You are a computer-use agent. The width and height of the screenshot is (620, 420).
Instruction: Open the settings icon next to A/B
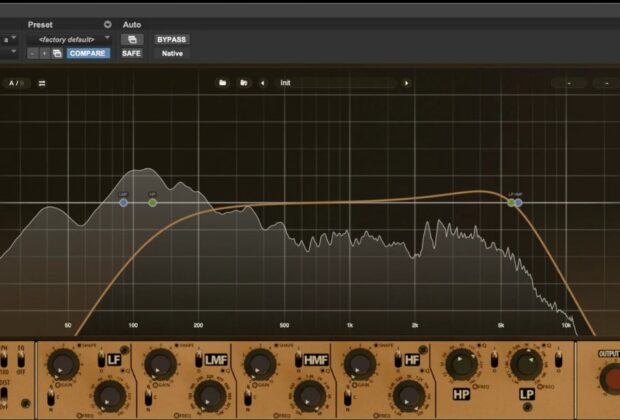point(42,83)
